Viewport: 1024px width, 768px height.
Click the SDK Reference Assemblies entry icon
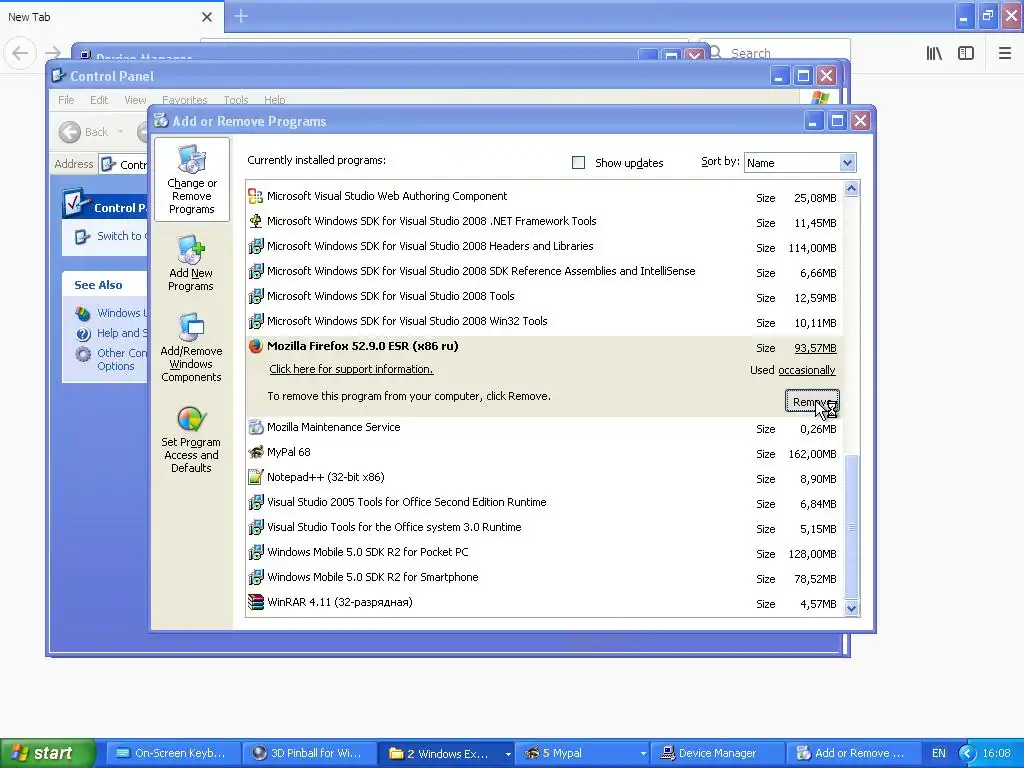(256, 271)
